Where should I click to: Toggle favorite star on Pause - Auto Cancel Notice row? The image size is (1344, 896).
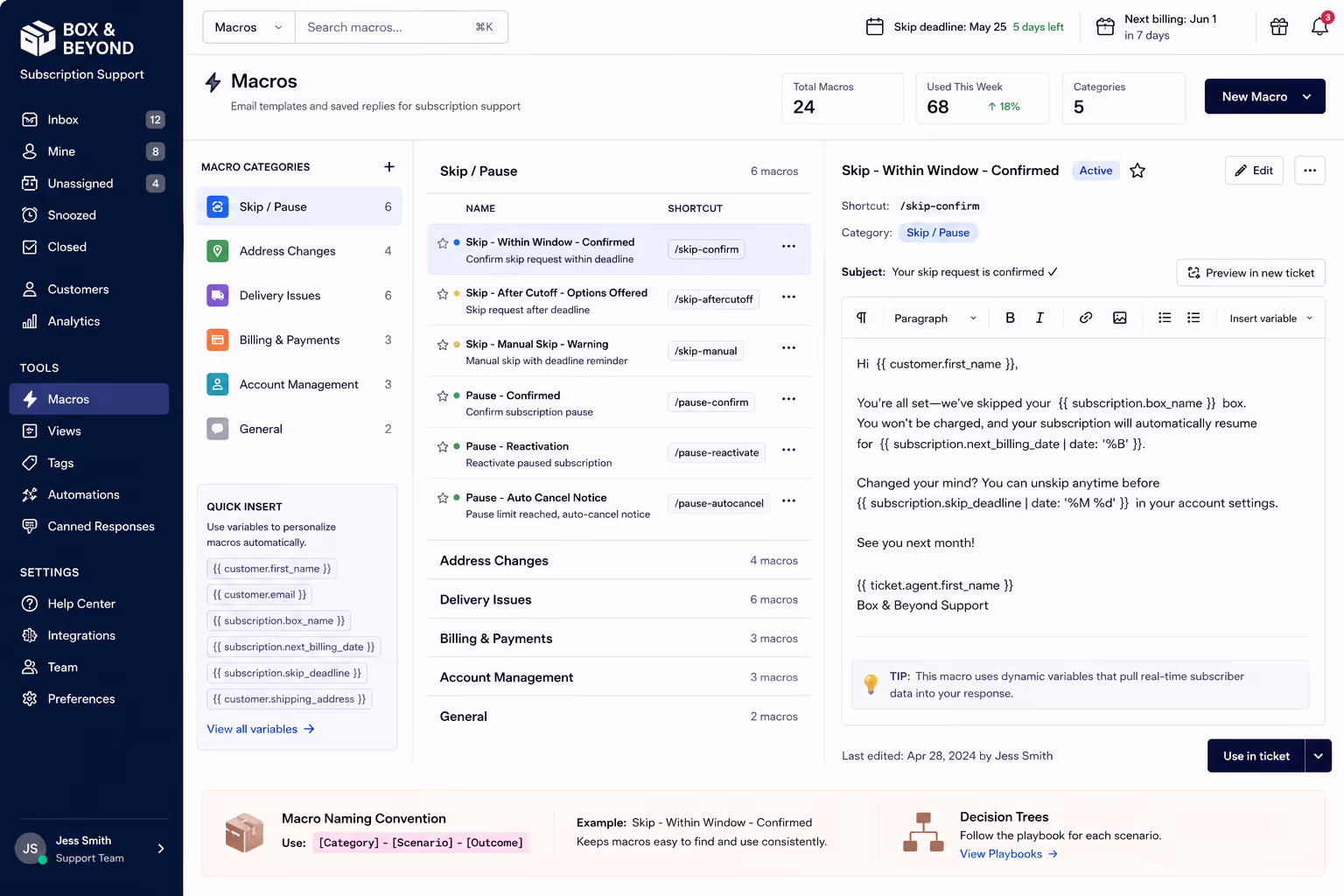pos(443,498)
